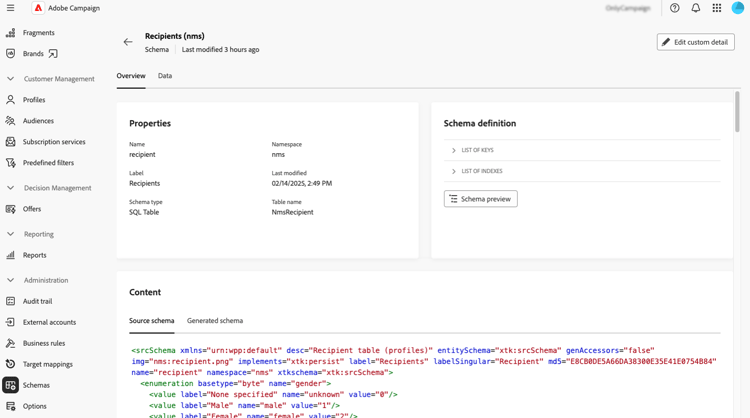Click the Edit custom detail button
750x418 pixels.
pyautogui.click(x=696, y=42)
